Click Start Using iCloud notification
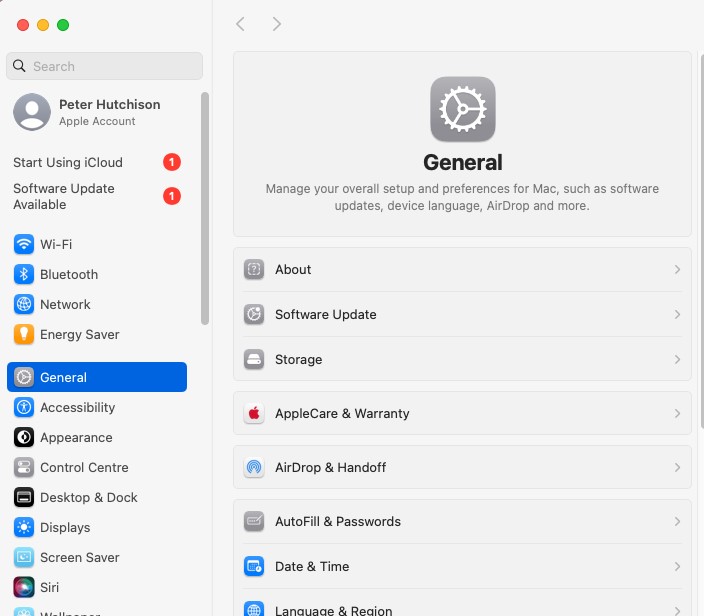Screen dimensions: 704x616 (68, 162)
